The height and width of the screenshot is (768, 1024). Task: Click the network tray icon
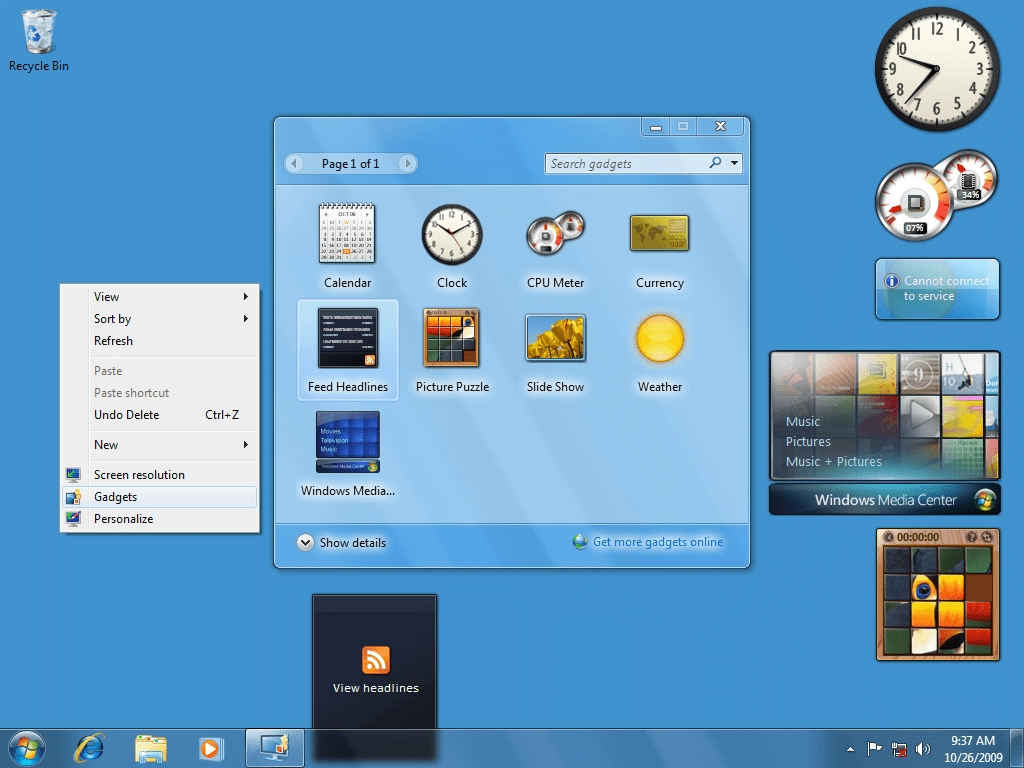899,749
